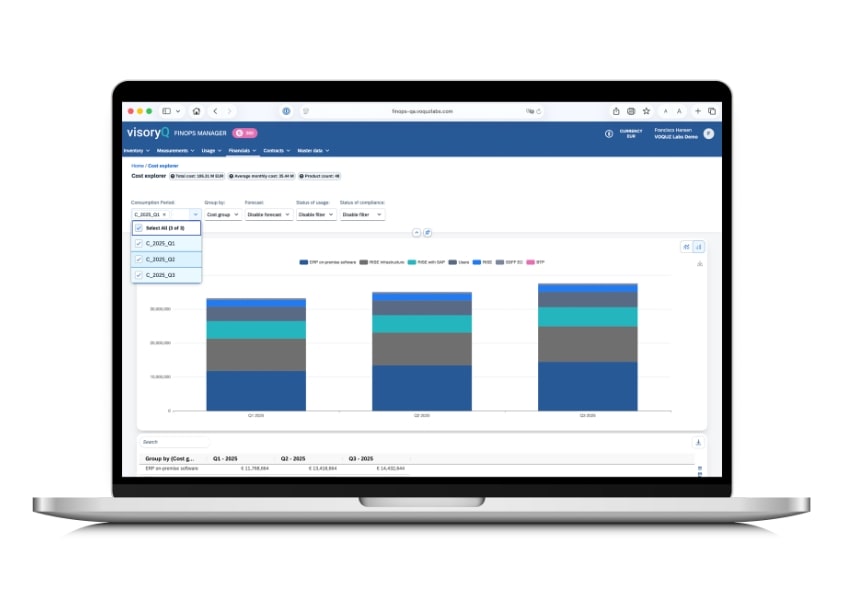Uncheck the C_2025_Q3 period
The height and width of the screenshot is (589, 844).
tap(139, 275)
